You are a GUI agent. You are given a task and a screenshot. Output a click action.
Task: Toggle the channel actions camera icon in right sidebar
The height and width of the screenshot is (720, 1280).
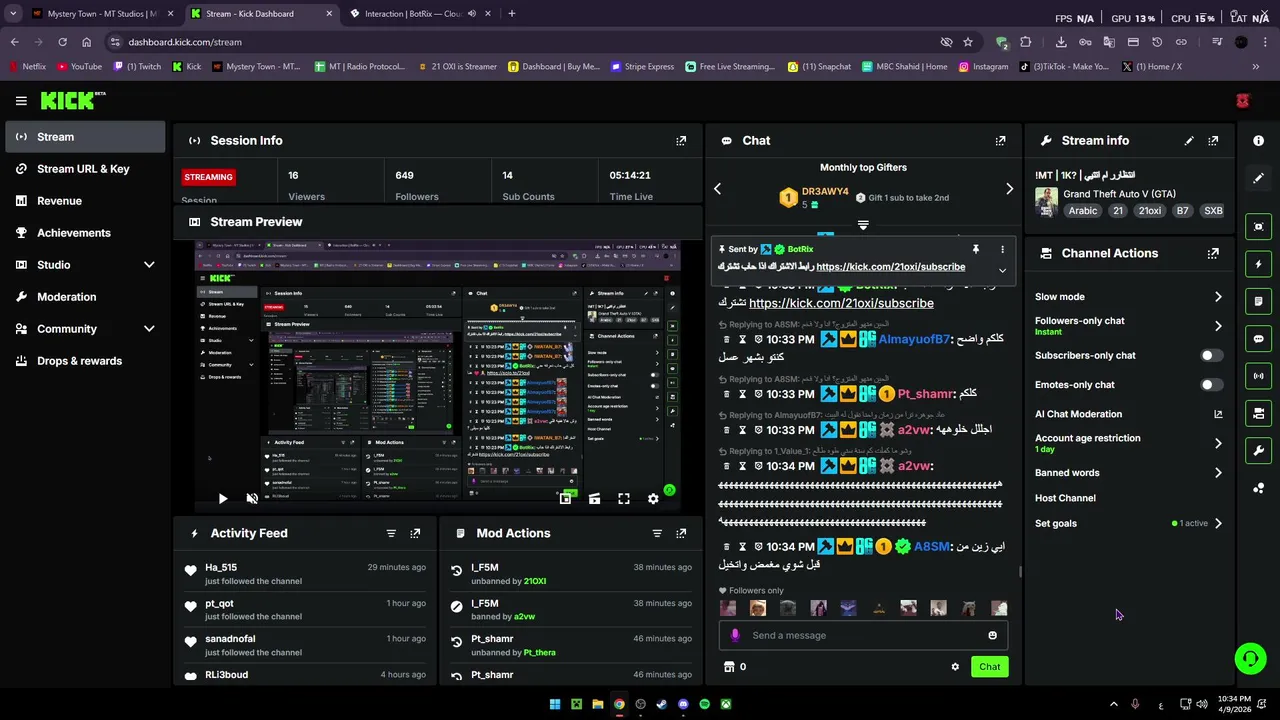click(x=1258, y=413)
